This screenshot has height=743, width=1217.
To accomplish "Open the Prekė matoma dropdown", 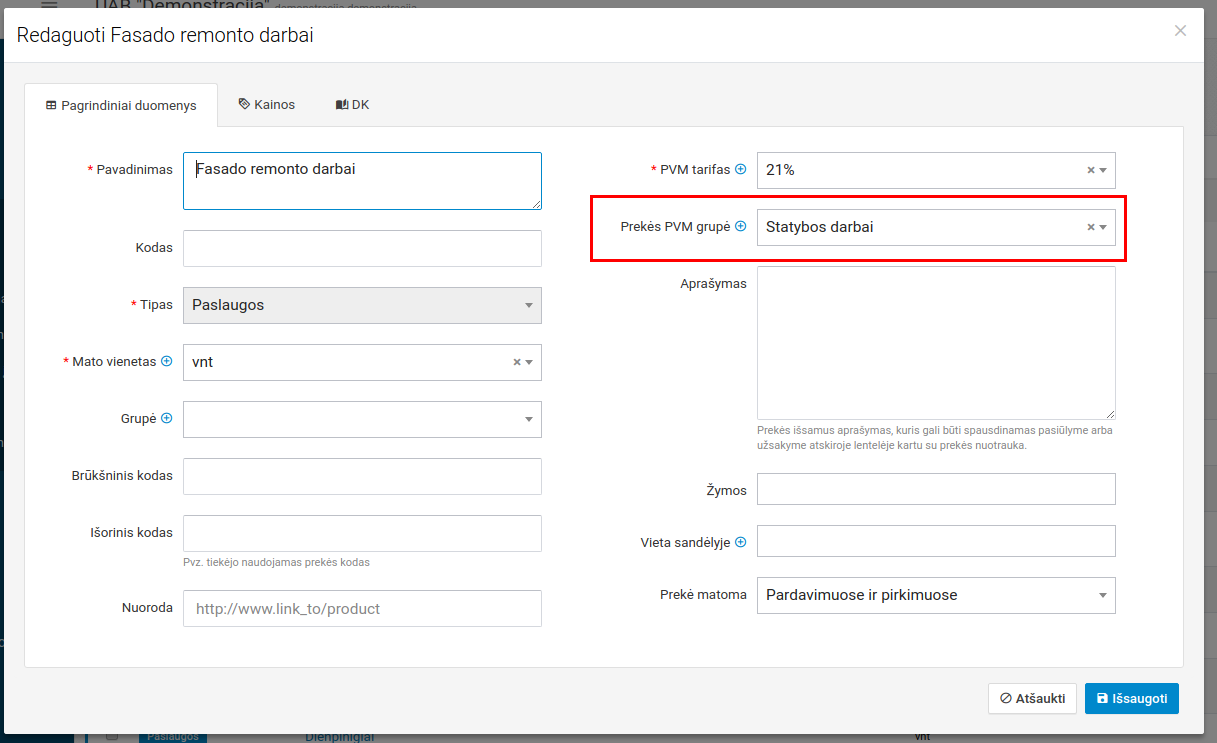I will coord(935,596).
